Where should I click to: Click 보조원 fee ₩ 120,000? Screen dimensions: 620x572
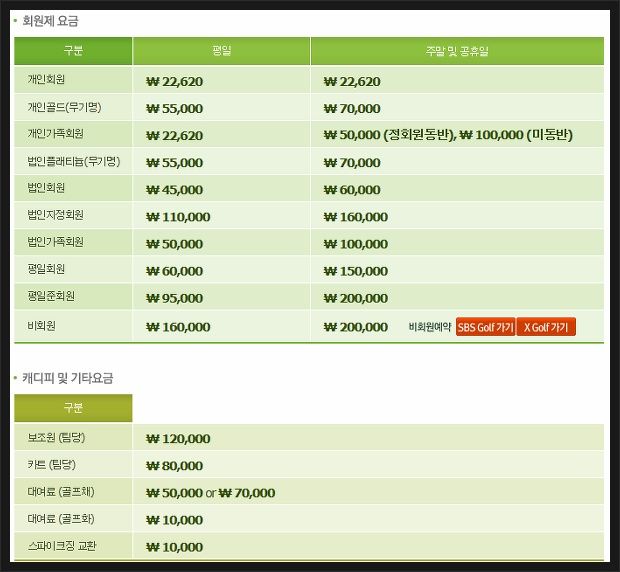[x=178, y=439]
